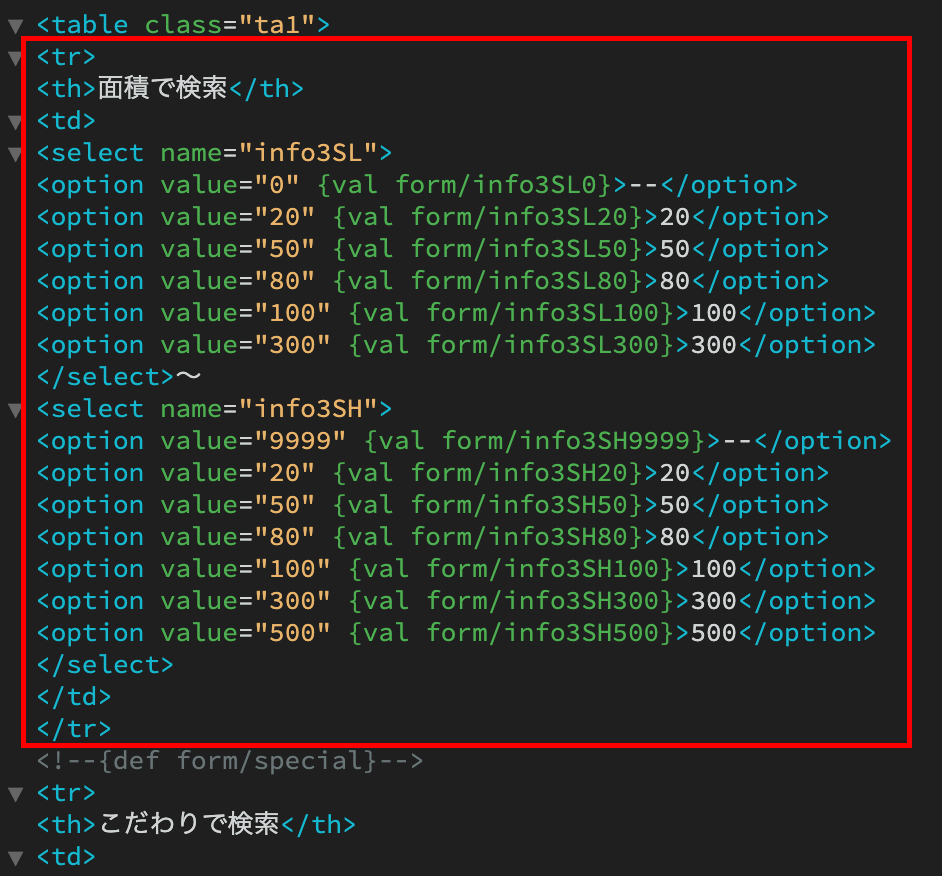The image size is (942, 876).
Task: Collapse the tr node after the form/special comment
Action: coord(15,794)
